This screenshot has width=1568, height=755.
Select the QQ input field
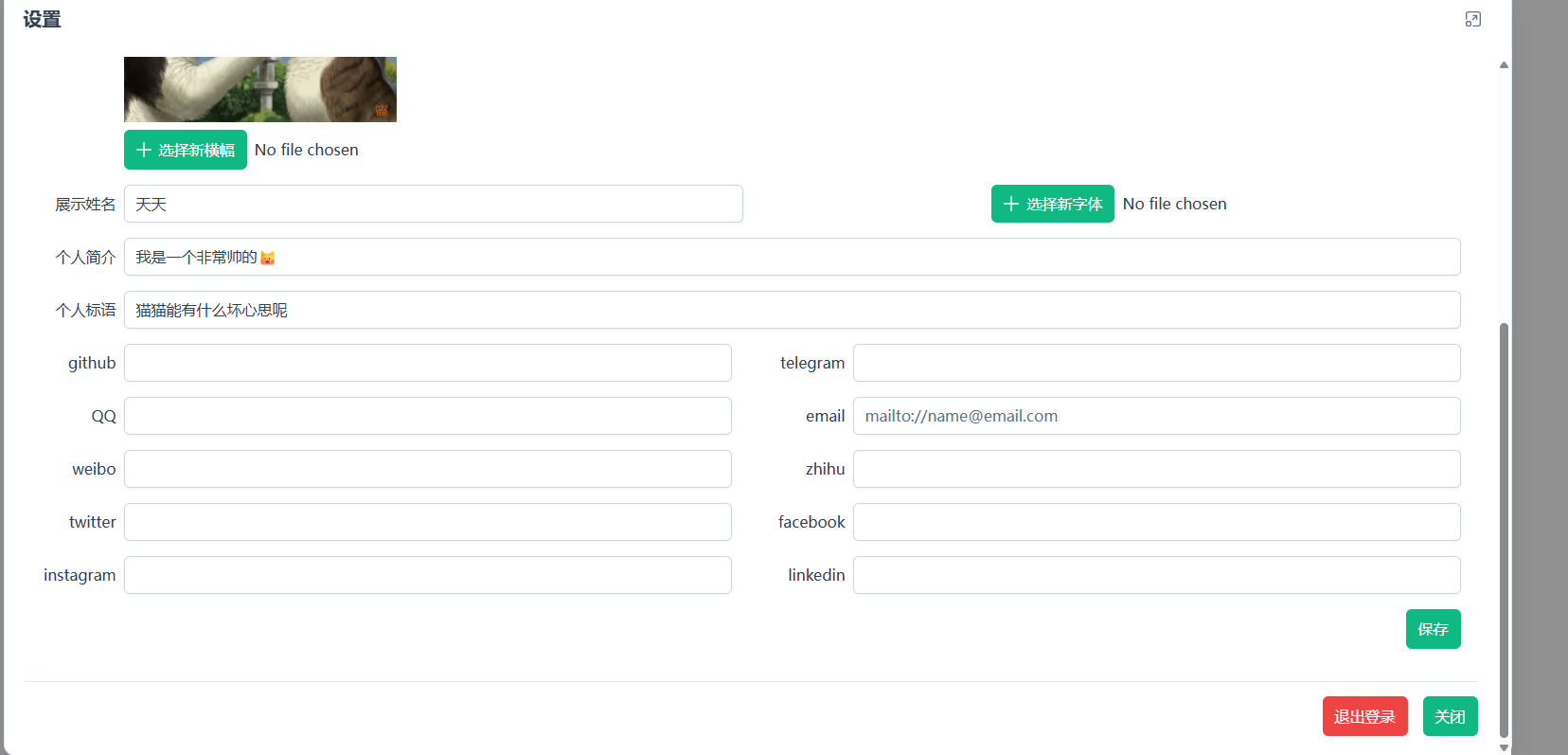[x=428, y=416]
